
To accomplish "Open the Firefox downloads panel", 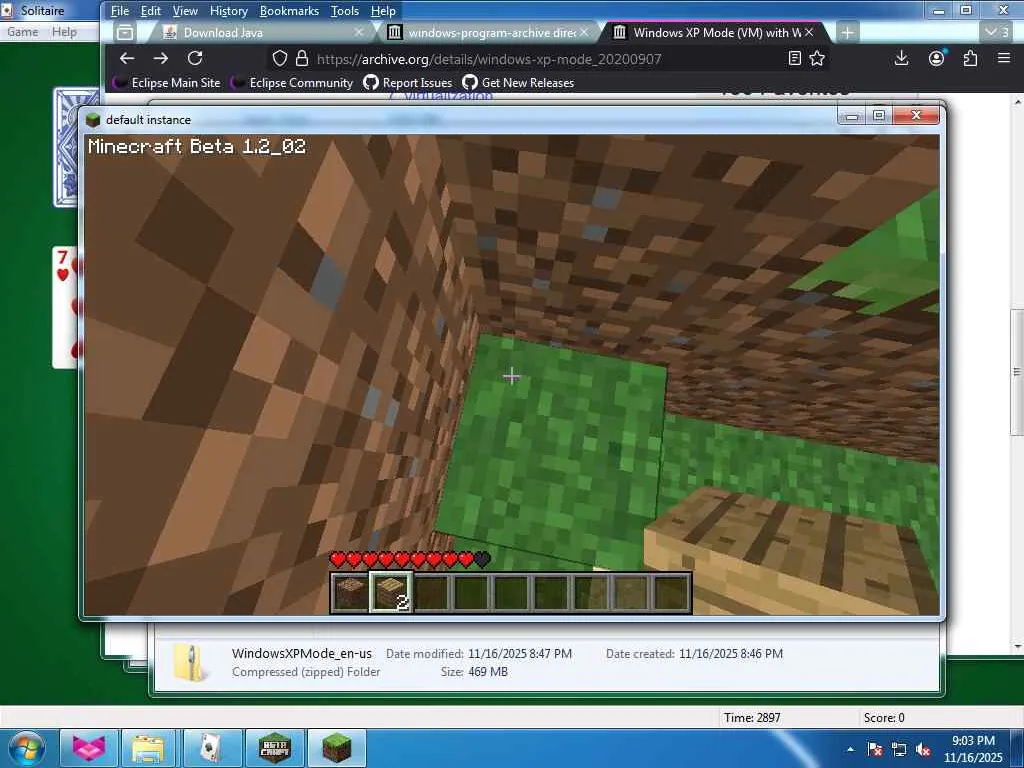I will click(x=901, y=59).
